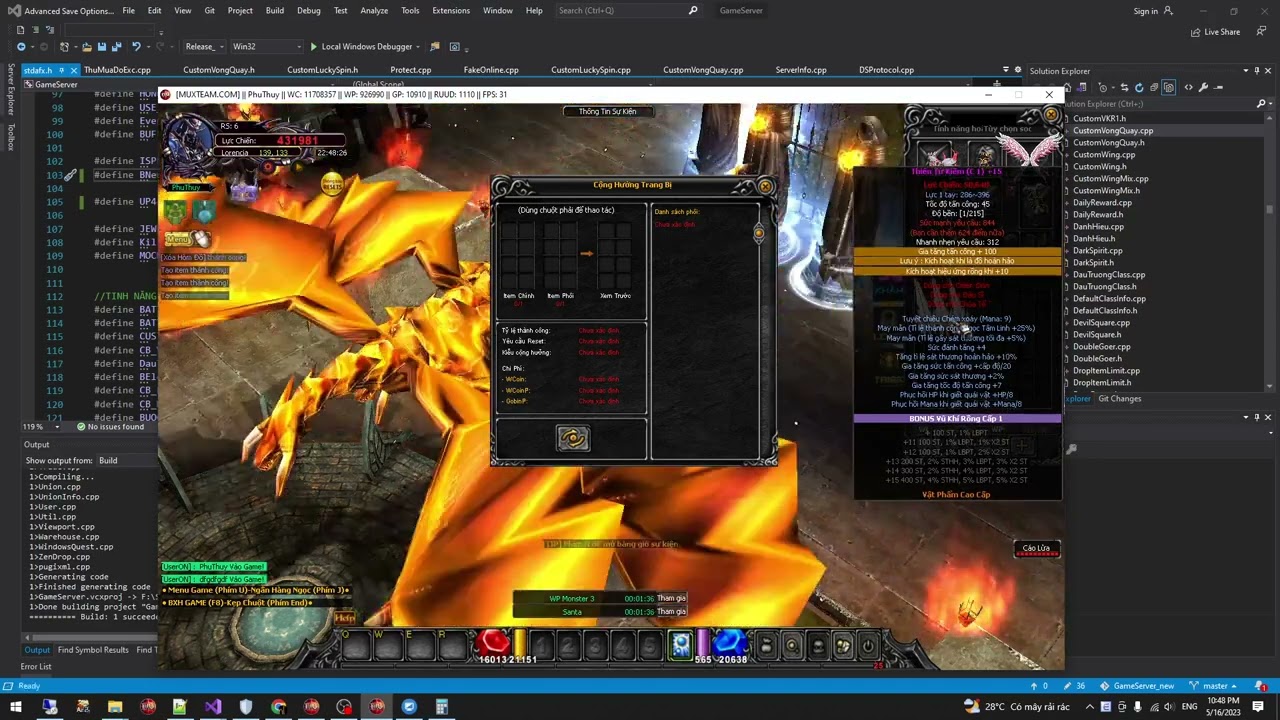
Task: Switch to Protect.cpp tab
Action: [x=410, y=70]
